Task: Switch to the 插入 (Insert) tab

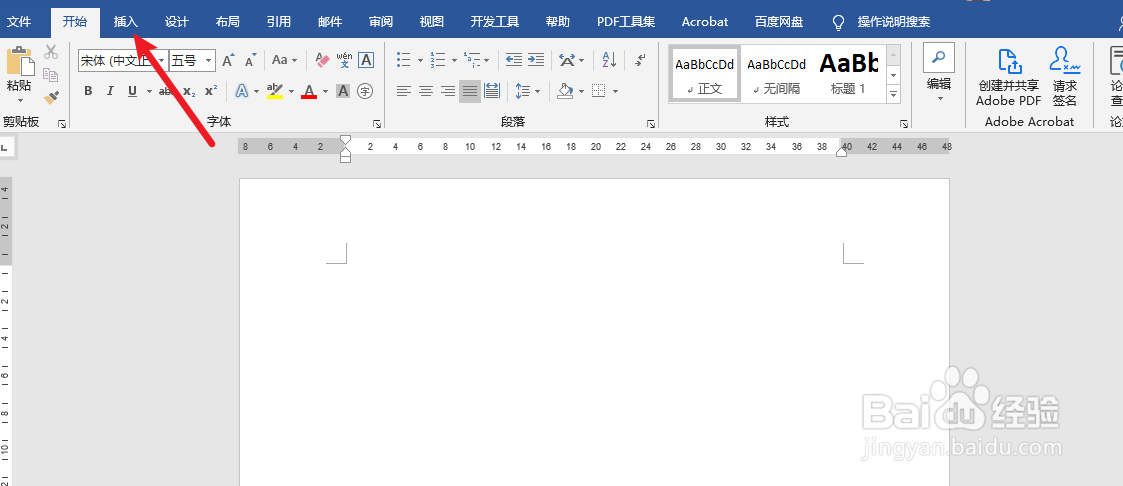Action: click(x=125, y=21)
